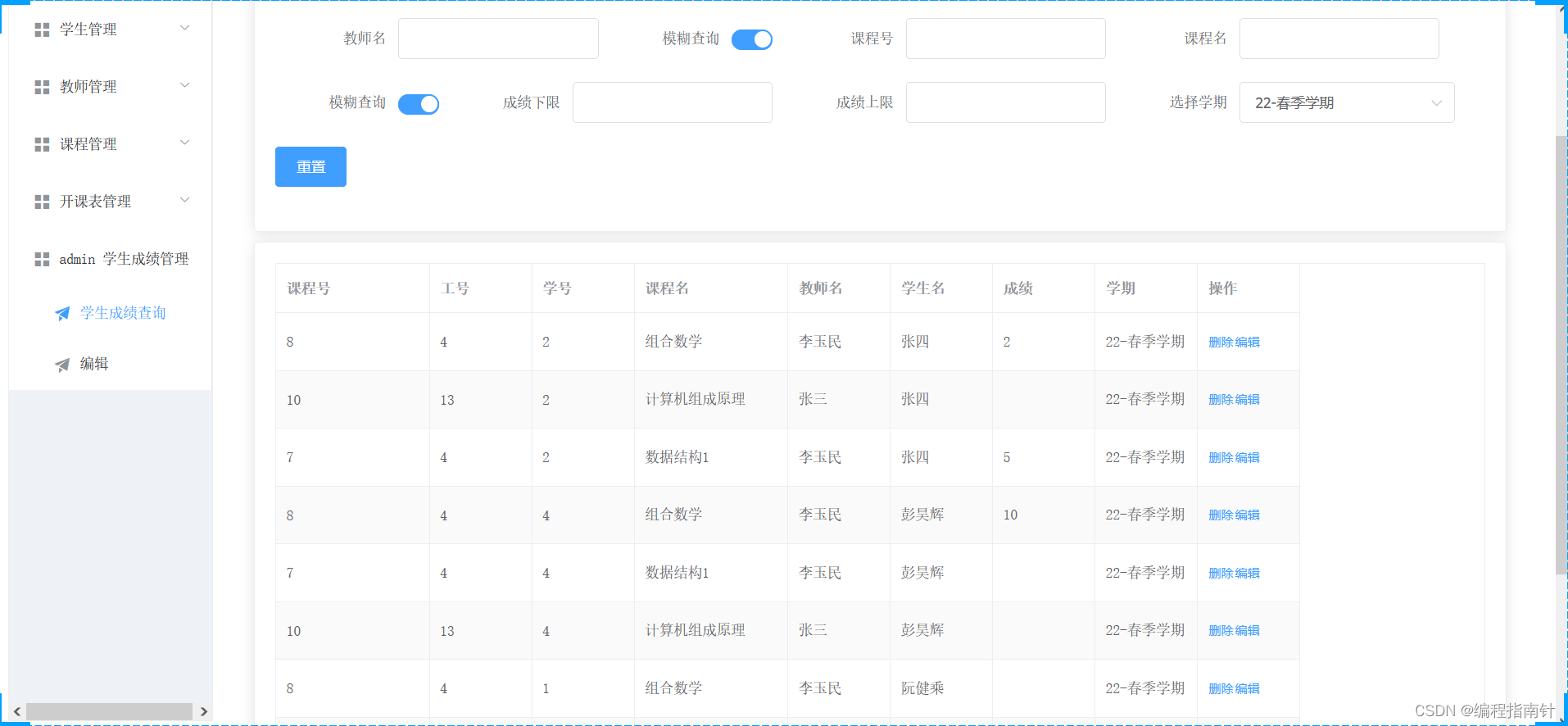Screen dimensions: 1568x726
Task: Click the grid icon beside 课程管理
Action: point(42,144)
